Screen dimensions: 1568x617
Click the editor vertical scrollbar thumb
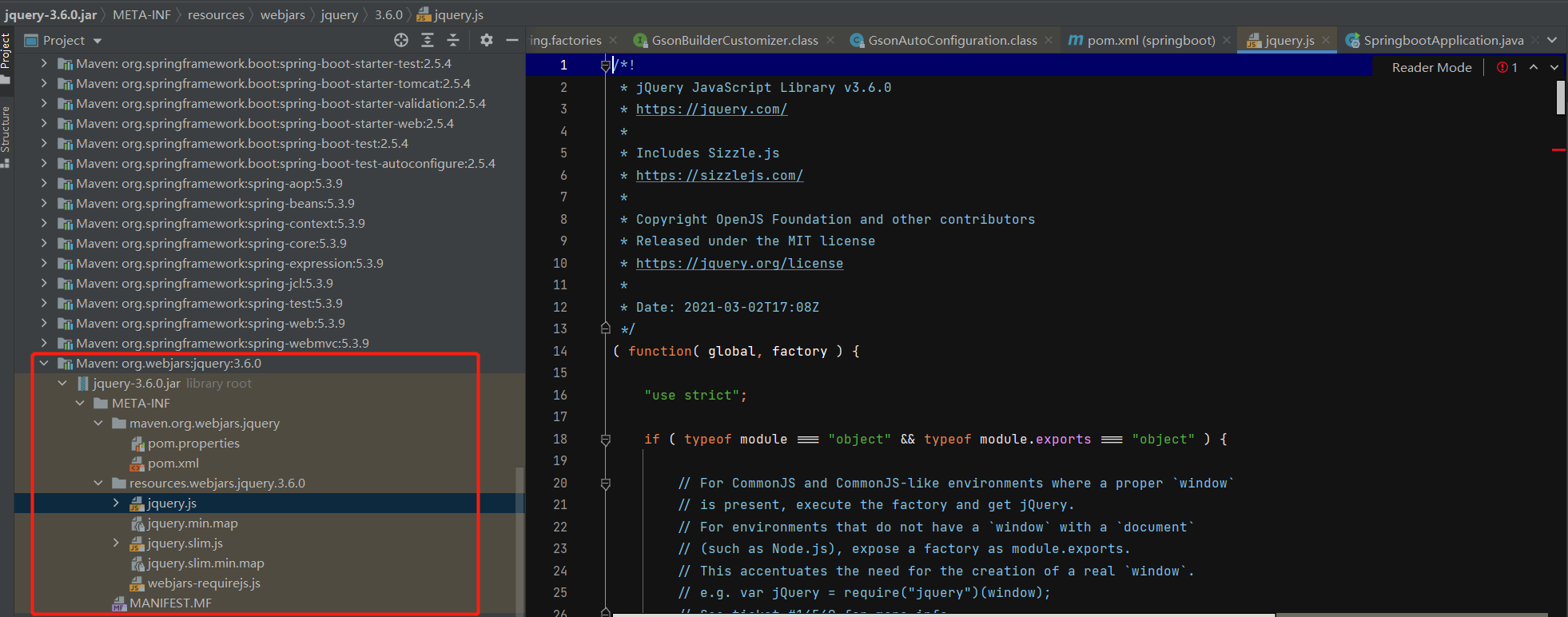pyautogui.click(x=1561, y=98)
